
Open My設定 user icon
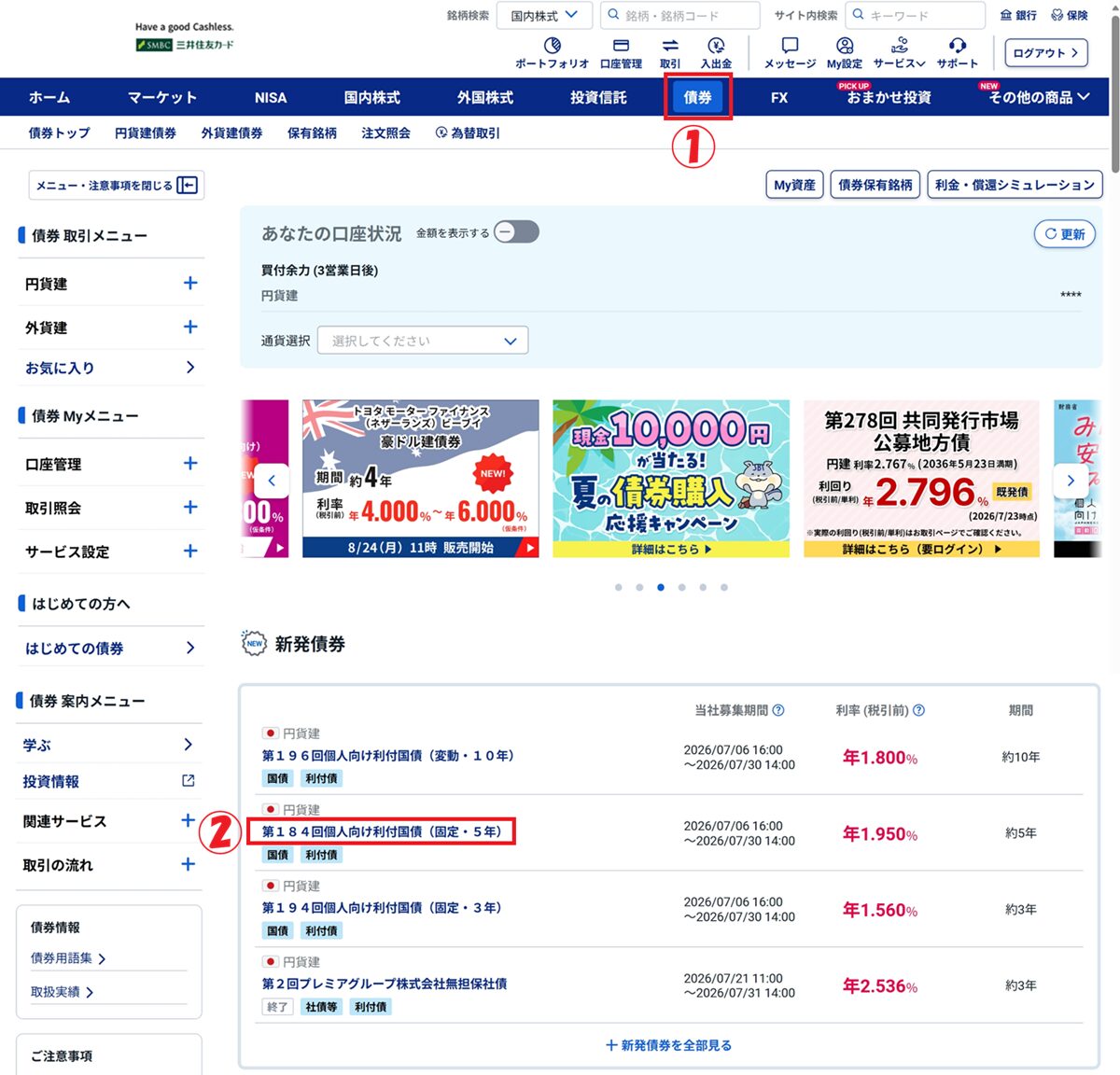point(845,45)
